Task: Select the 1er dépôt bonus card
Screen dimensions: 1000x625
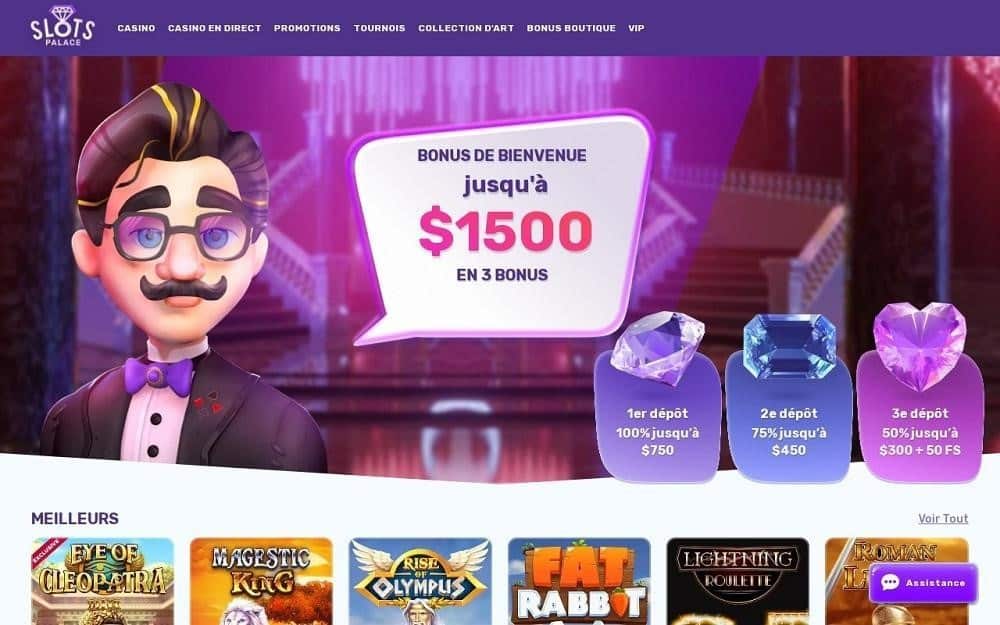Action: pyautogui.click(x=658, y=418)
